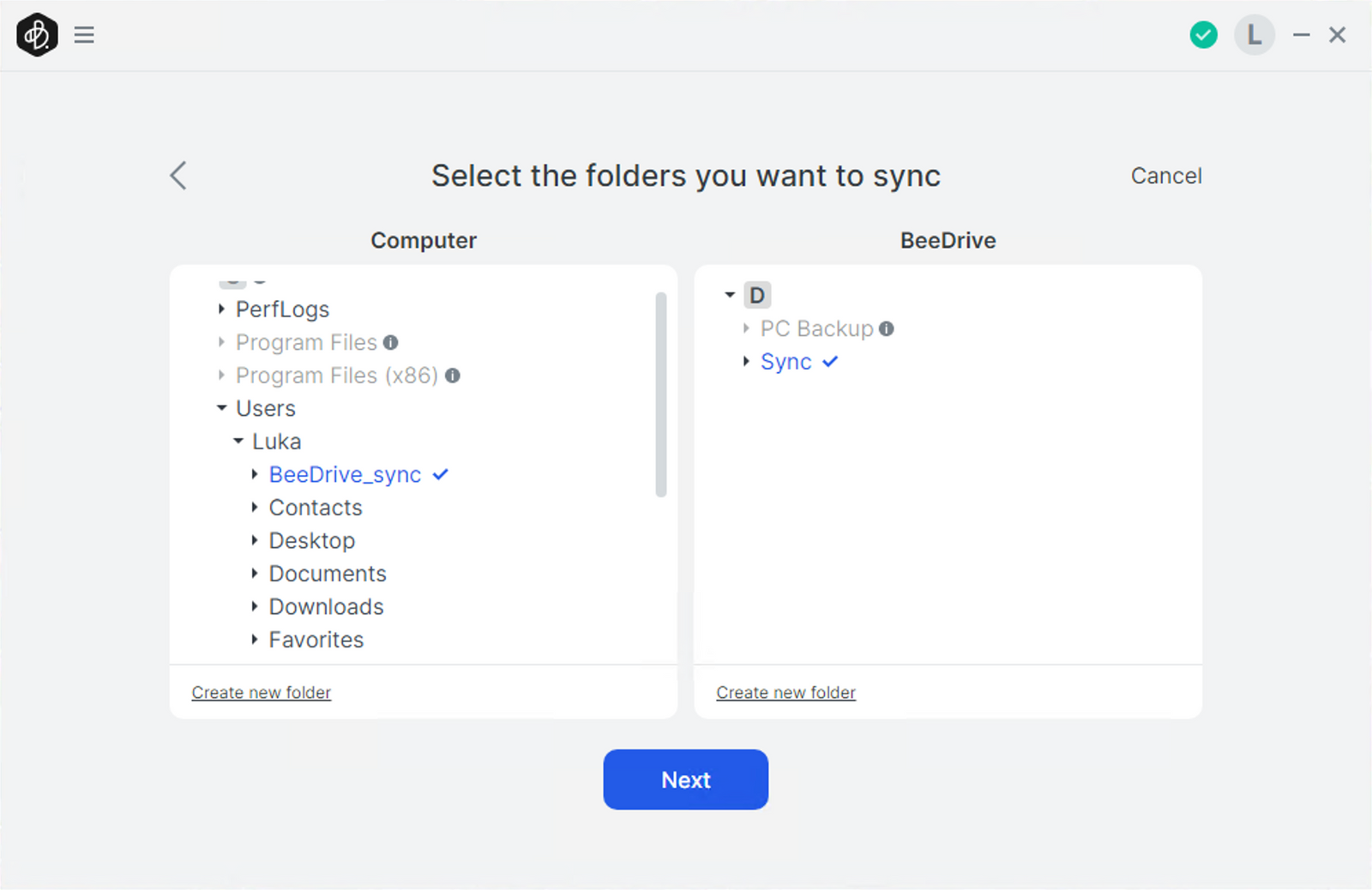
Task: Click Cancel
Action: [x=1166, y=176]
